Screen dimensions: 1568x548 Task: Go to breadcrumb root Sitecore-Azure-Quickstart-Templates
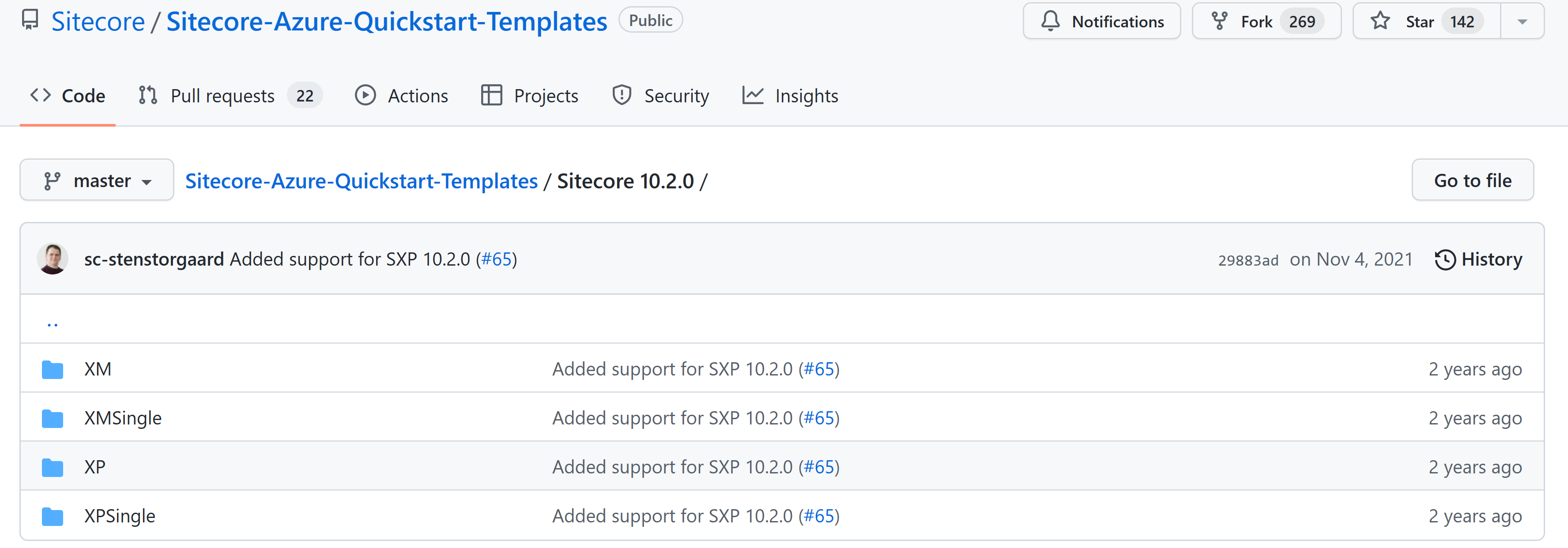click(362, 180)
